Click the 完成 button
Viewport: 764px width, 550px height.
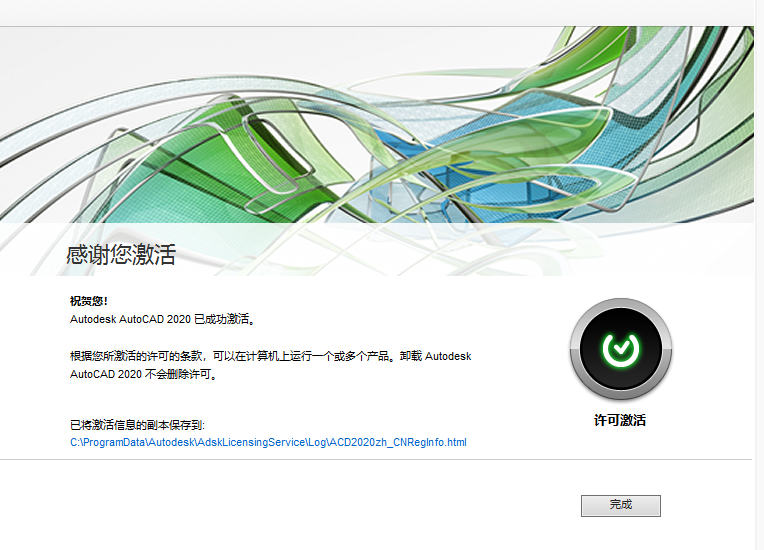point(620,506)
